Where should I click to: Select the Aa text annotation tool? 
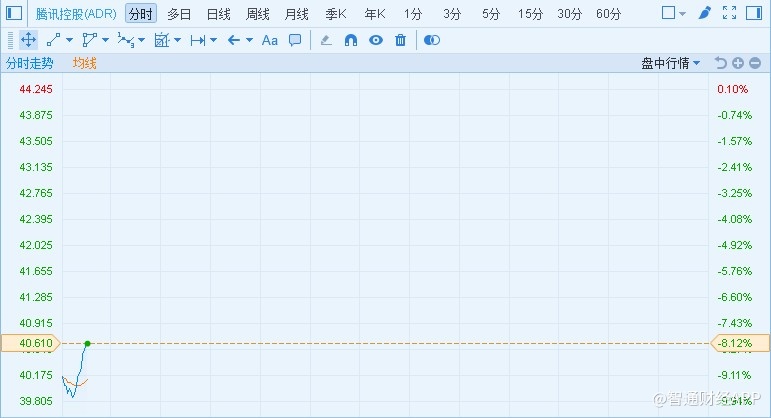(269, 40)
